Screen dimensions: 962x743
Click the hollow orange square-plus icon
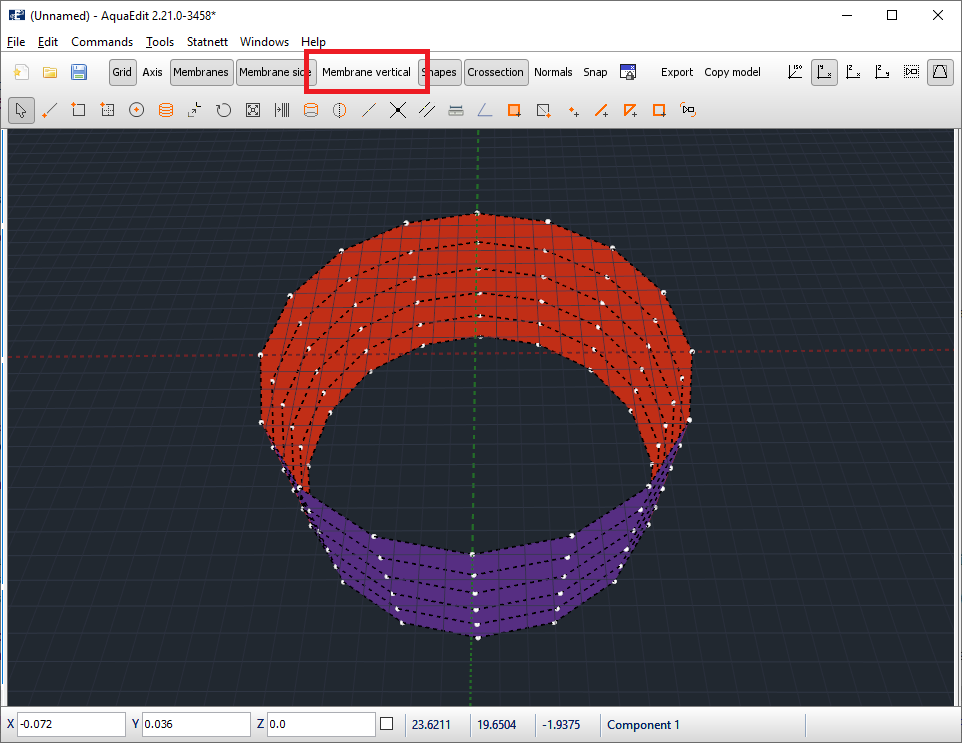pos(660,110)
